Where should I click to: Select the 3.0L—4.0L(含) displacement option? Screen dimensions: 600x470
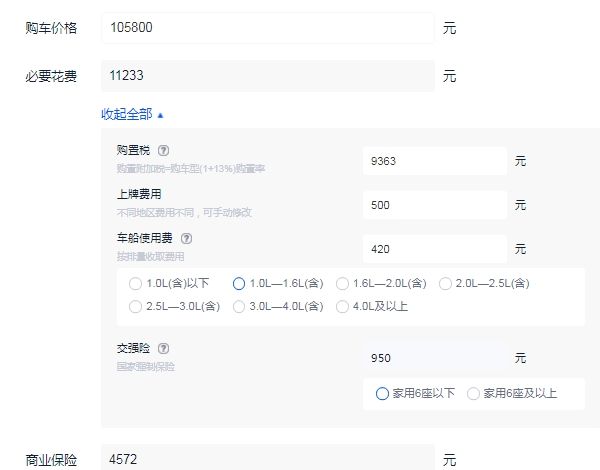(x=278, y=307)
